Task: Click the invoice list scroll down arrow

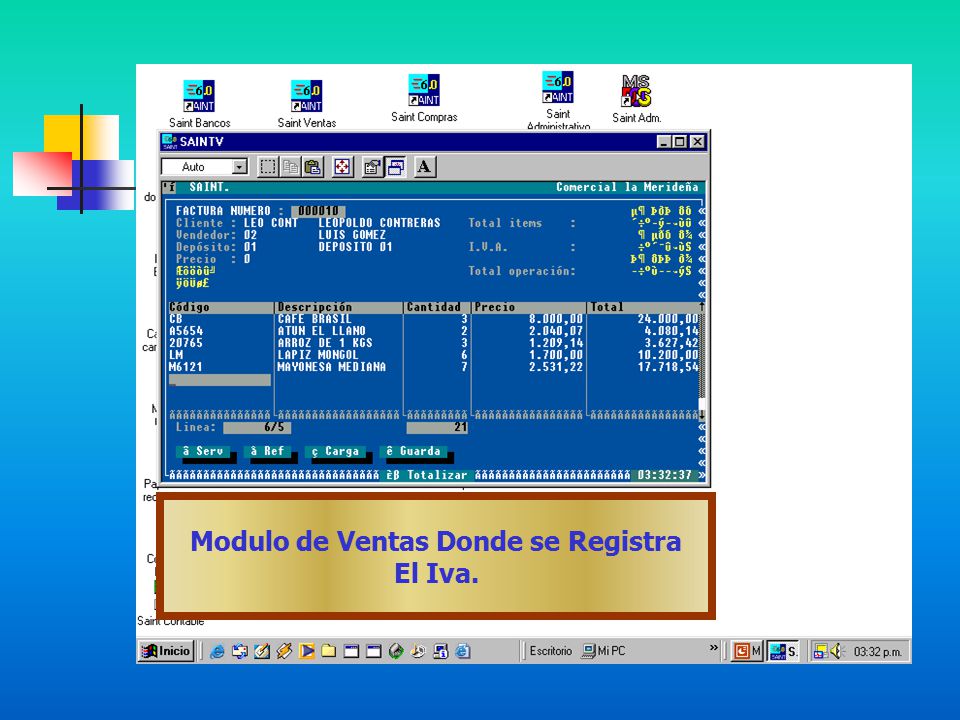Action: click(702, 414)
